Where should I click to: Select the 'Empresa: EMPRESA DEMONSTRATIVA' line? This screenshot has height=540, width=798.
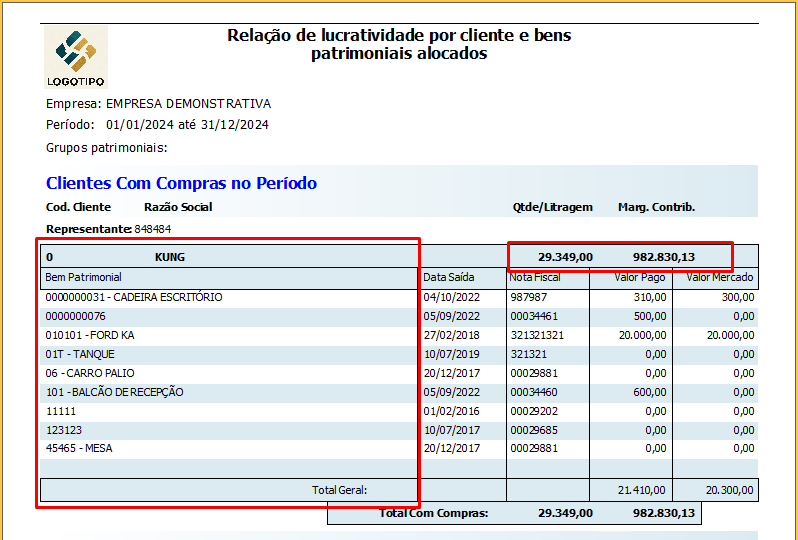[x=158, y=104]
